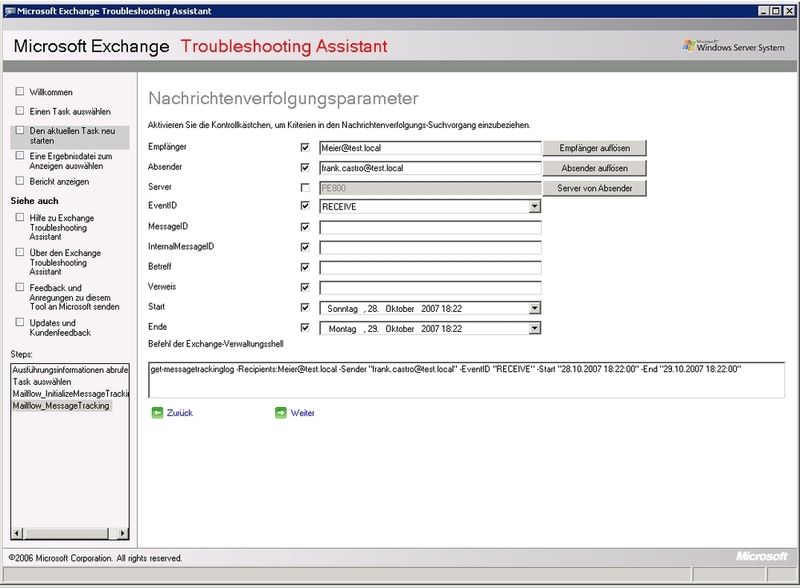Click the green Weiter arrow icon

click(281, 413)
